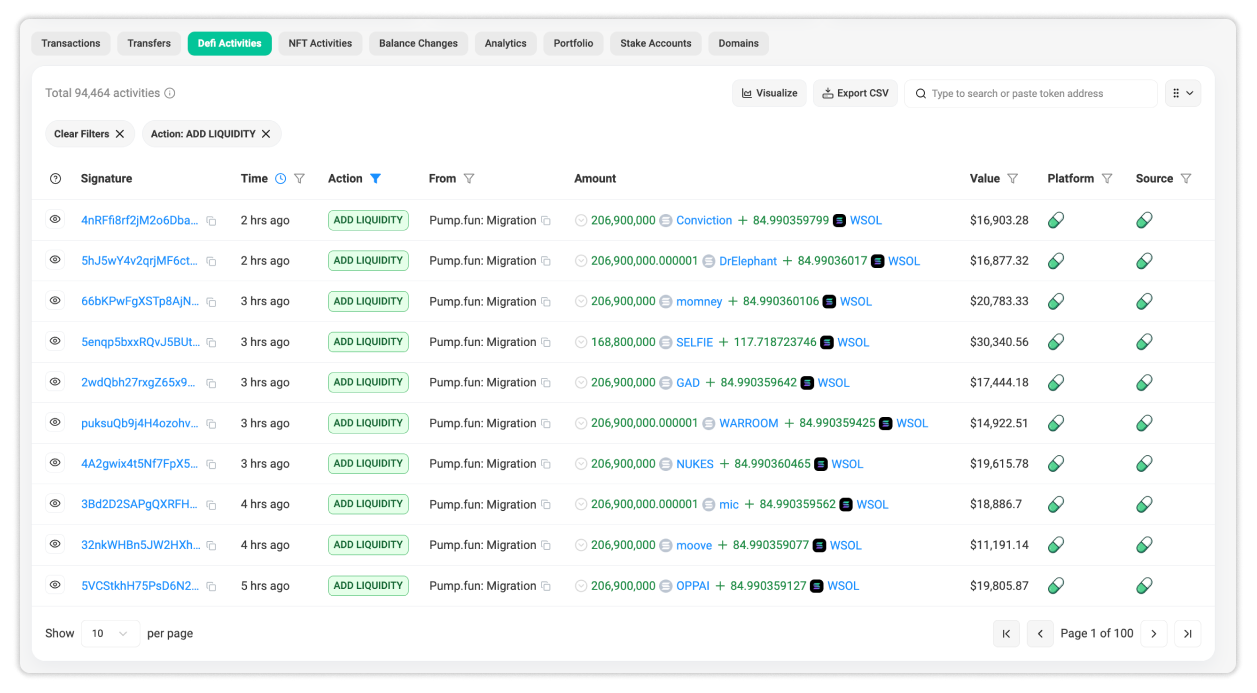
Task: Click the help icon in table header
Action: [x=55, y=179]
